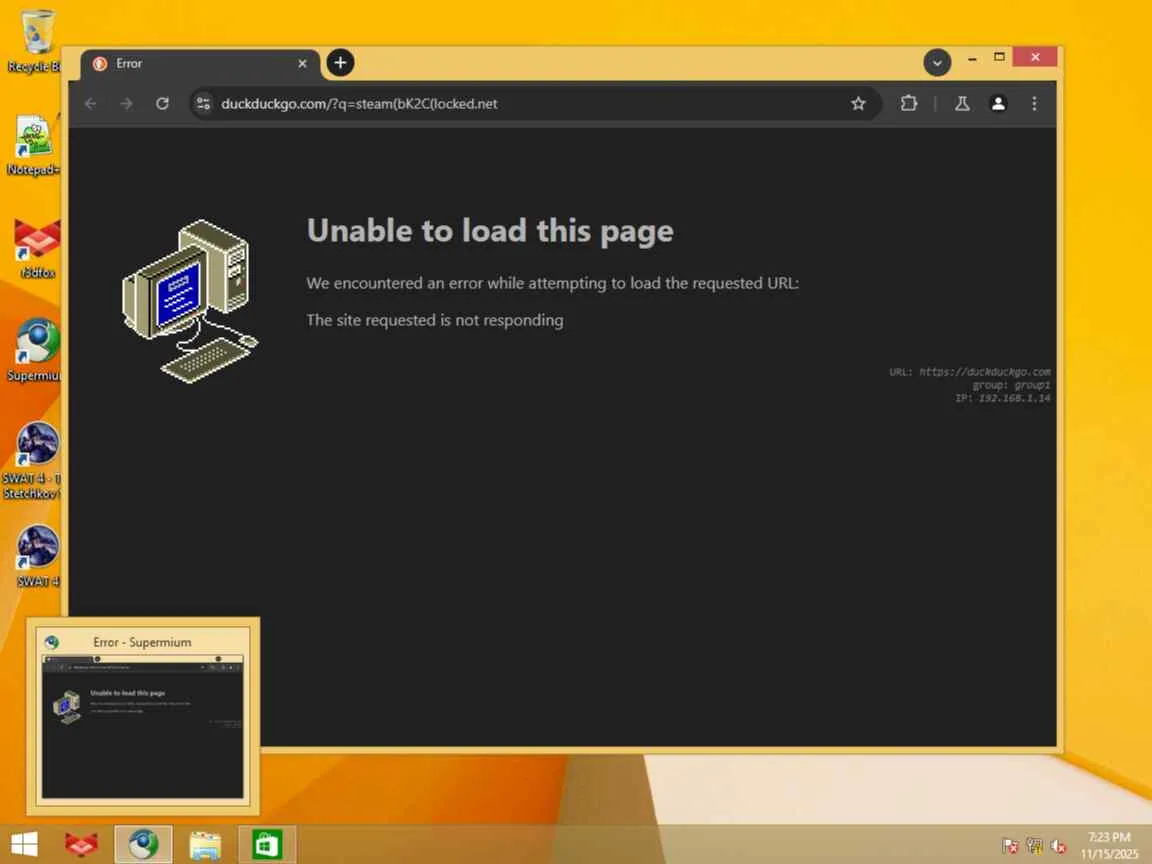The width and height of the screenshot is (1152, 864).
Task: Open the profile avatar icon
Action: [998, 104]
